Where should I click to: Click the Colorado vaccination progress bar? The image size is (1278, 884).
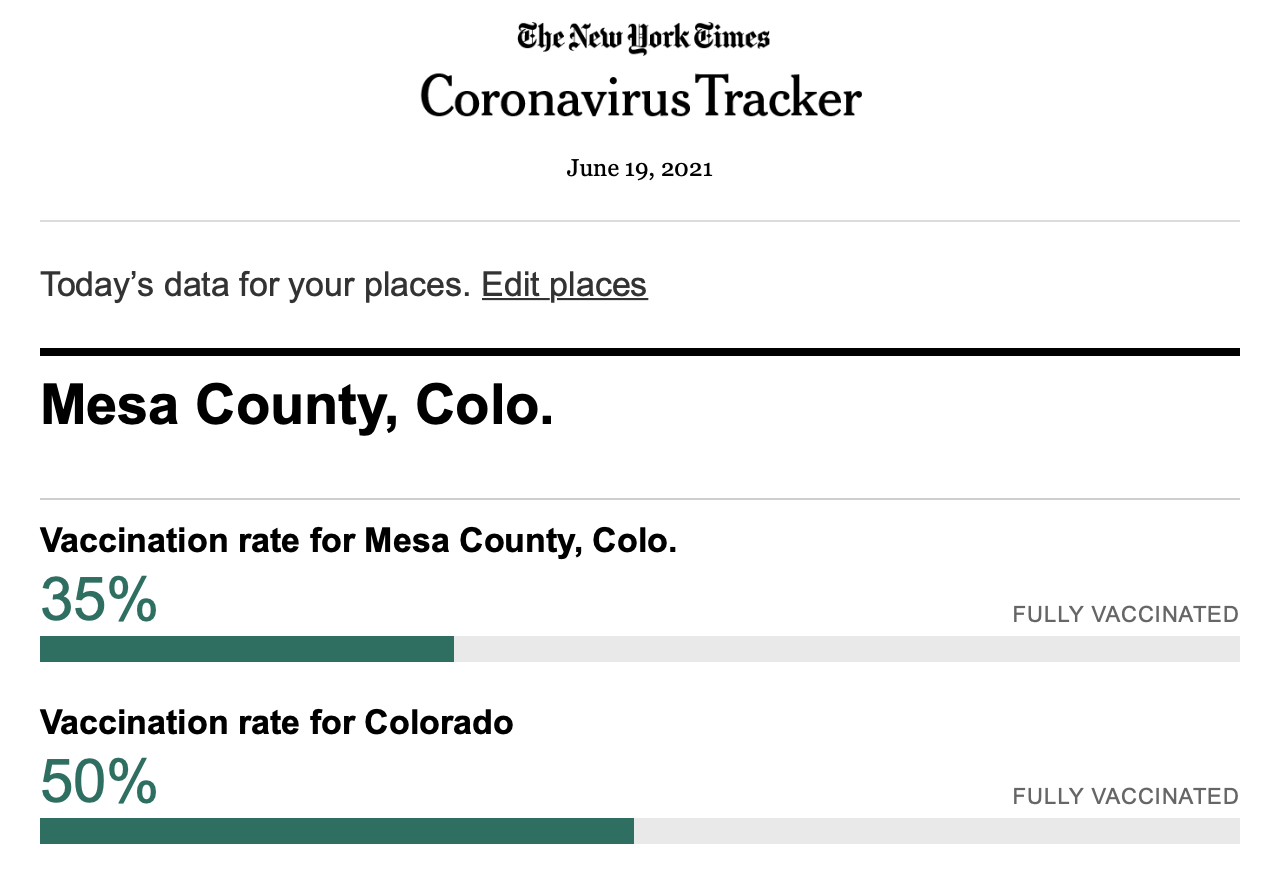[x=640, y=831]
